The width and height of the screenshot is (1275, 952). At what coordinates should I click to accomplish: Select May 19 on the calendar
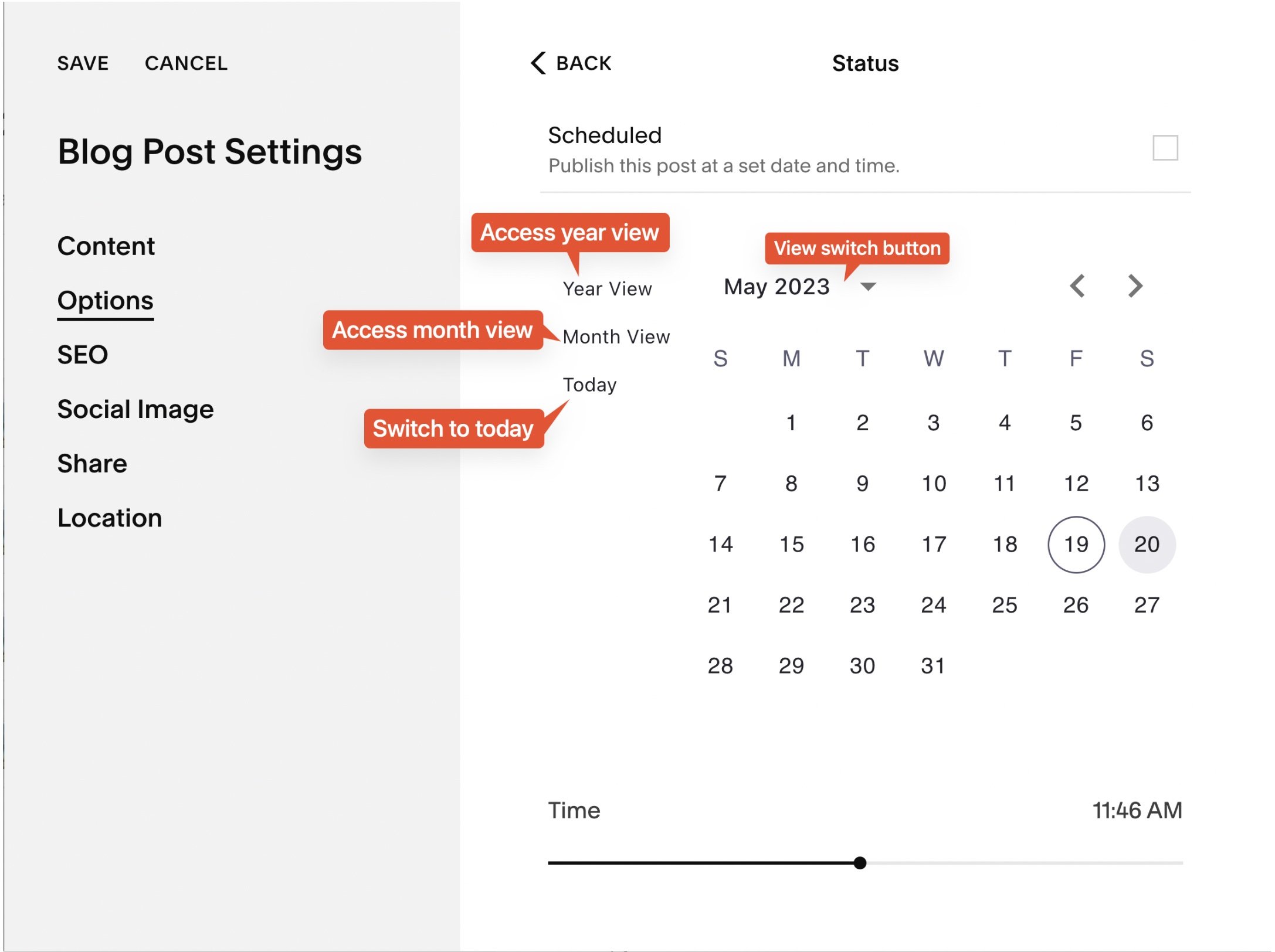(1076, 545)
